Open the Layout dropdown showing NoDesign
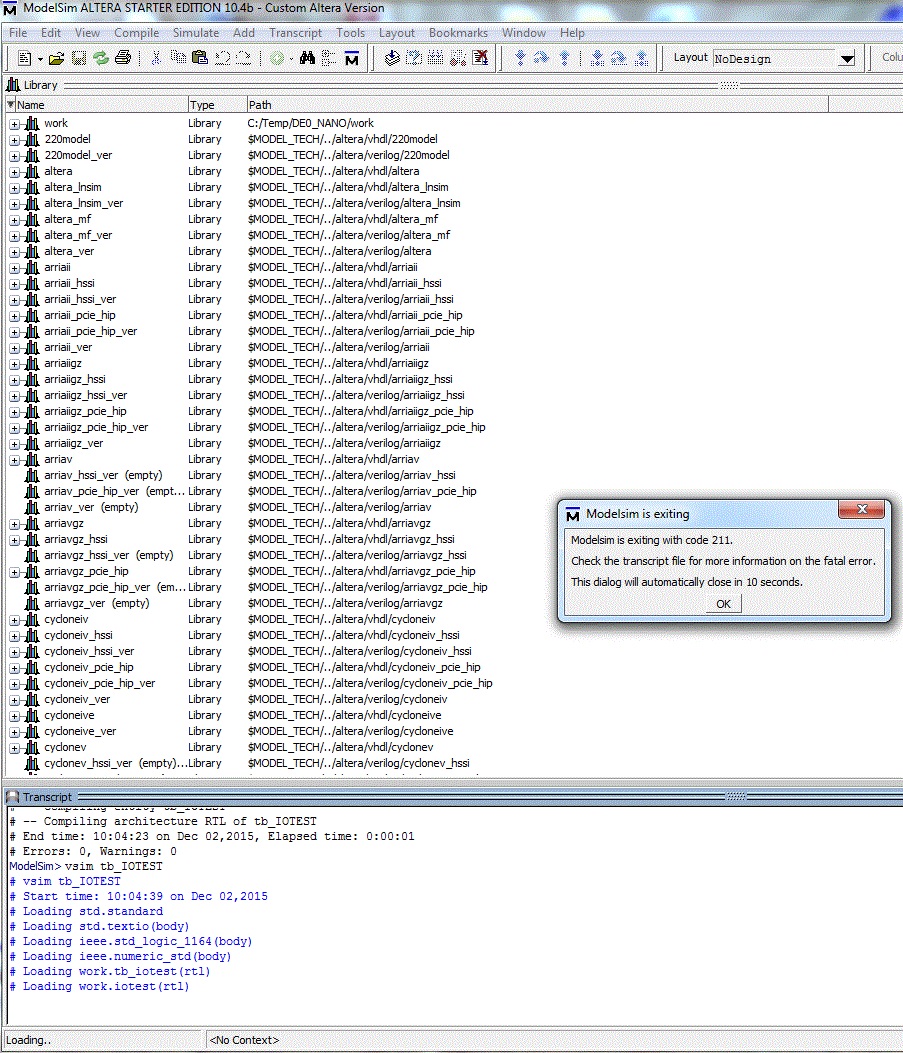 (846, 59)
